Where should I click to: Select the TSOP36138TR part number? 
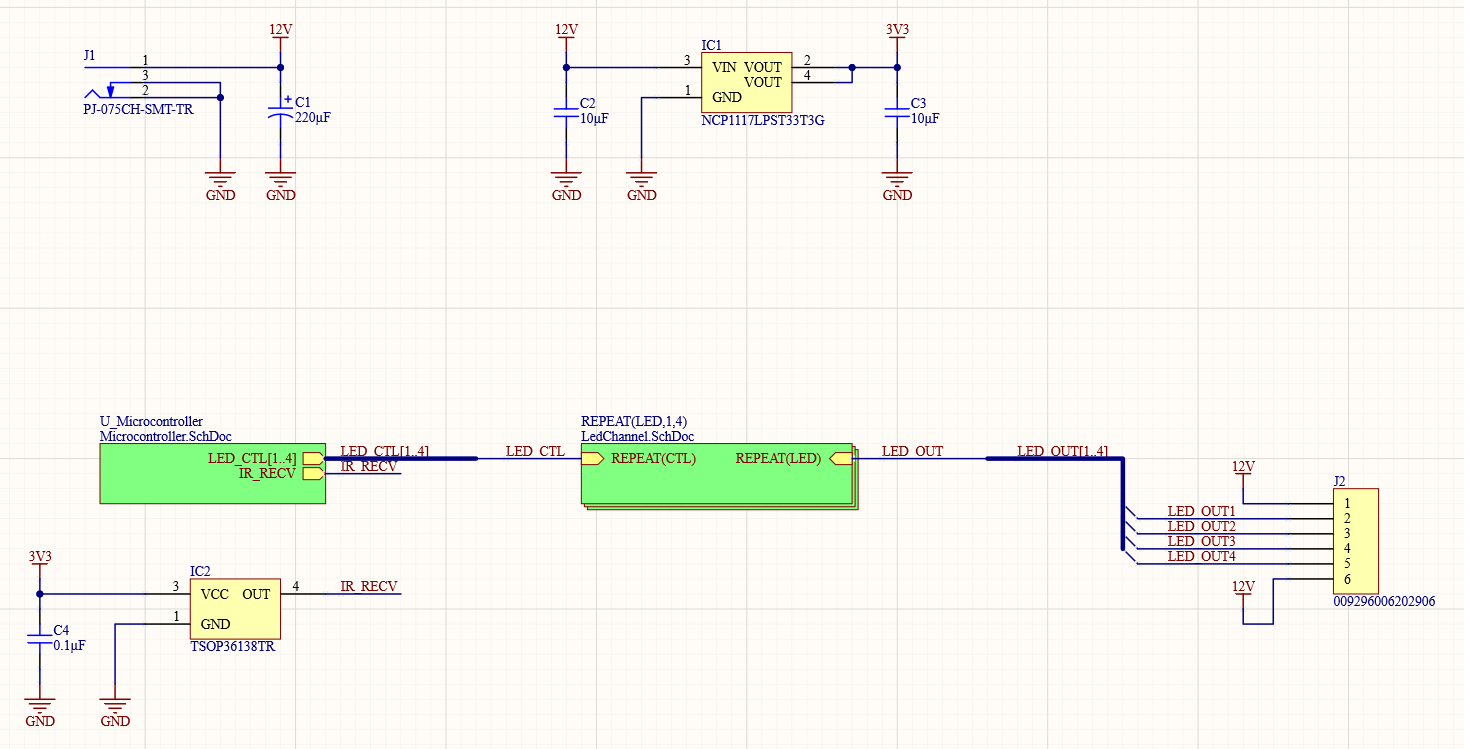click(x=232, y=647)
